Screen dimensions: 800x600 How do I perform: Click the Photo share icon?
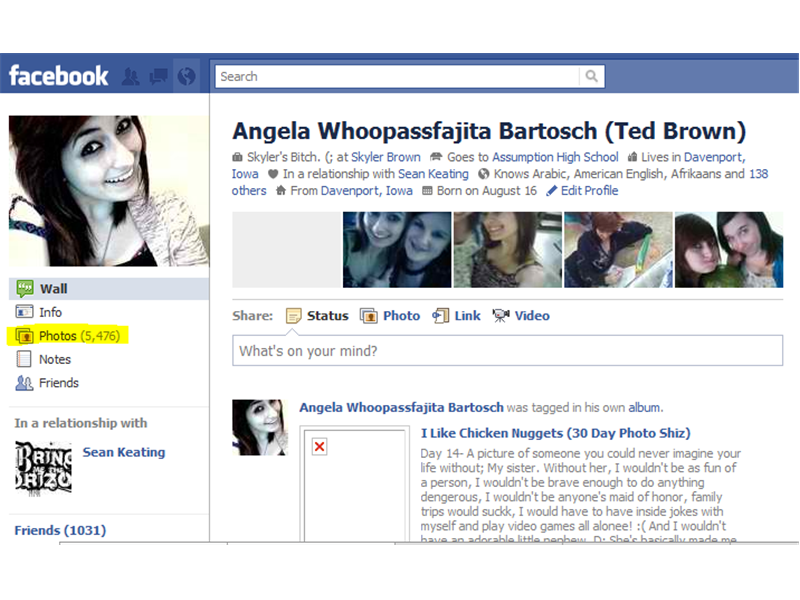click(368, 316)
